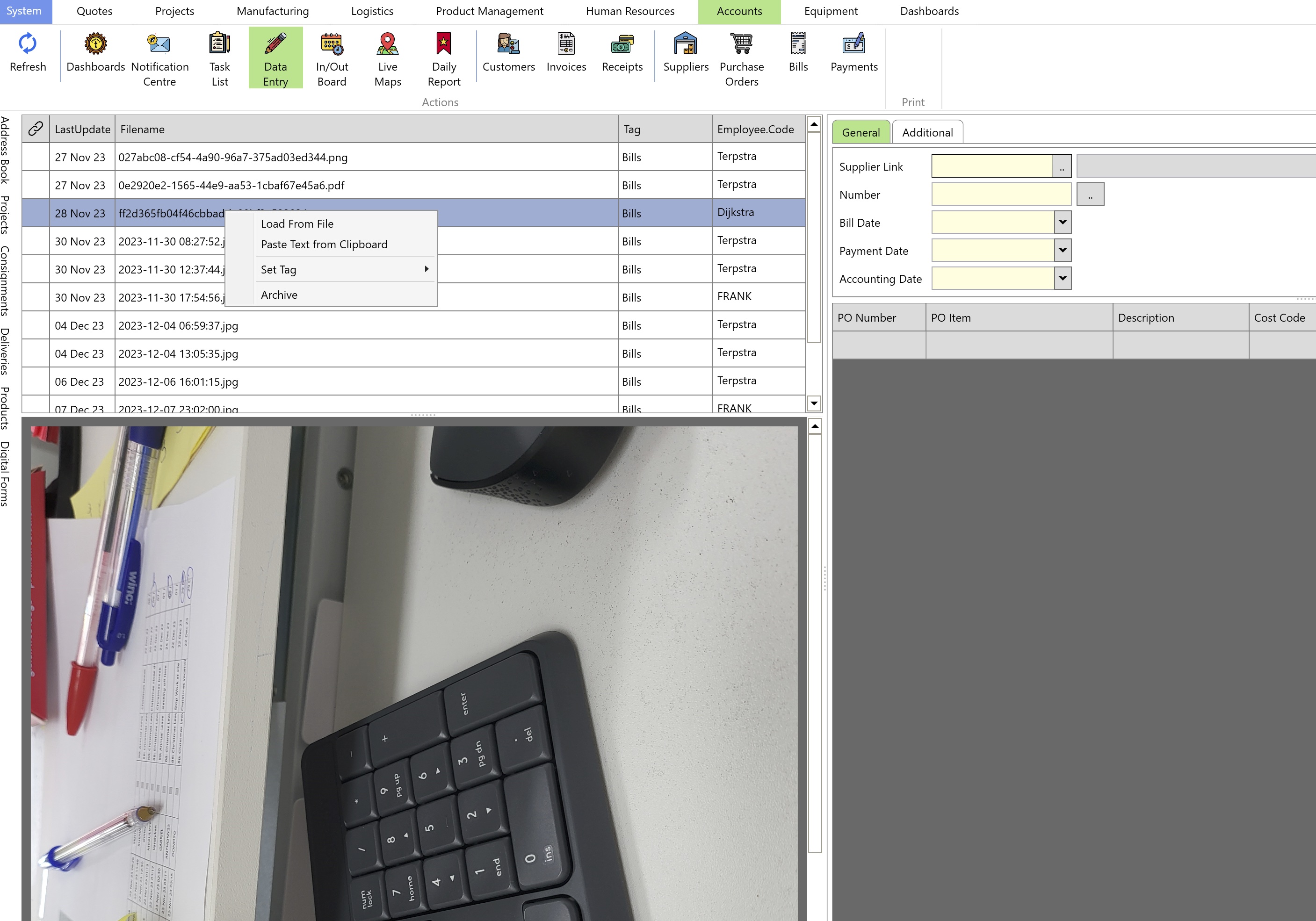The image size is (1316, 921).
Task: Open the Projects side panel
Action: click(5, 215)
